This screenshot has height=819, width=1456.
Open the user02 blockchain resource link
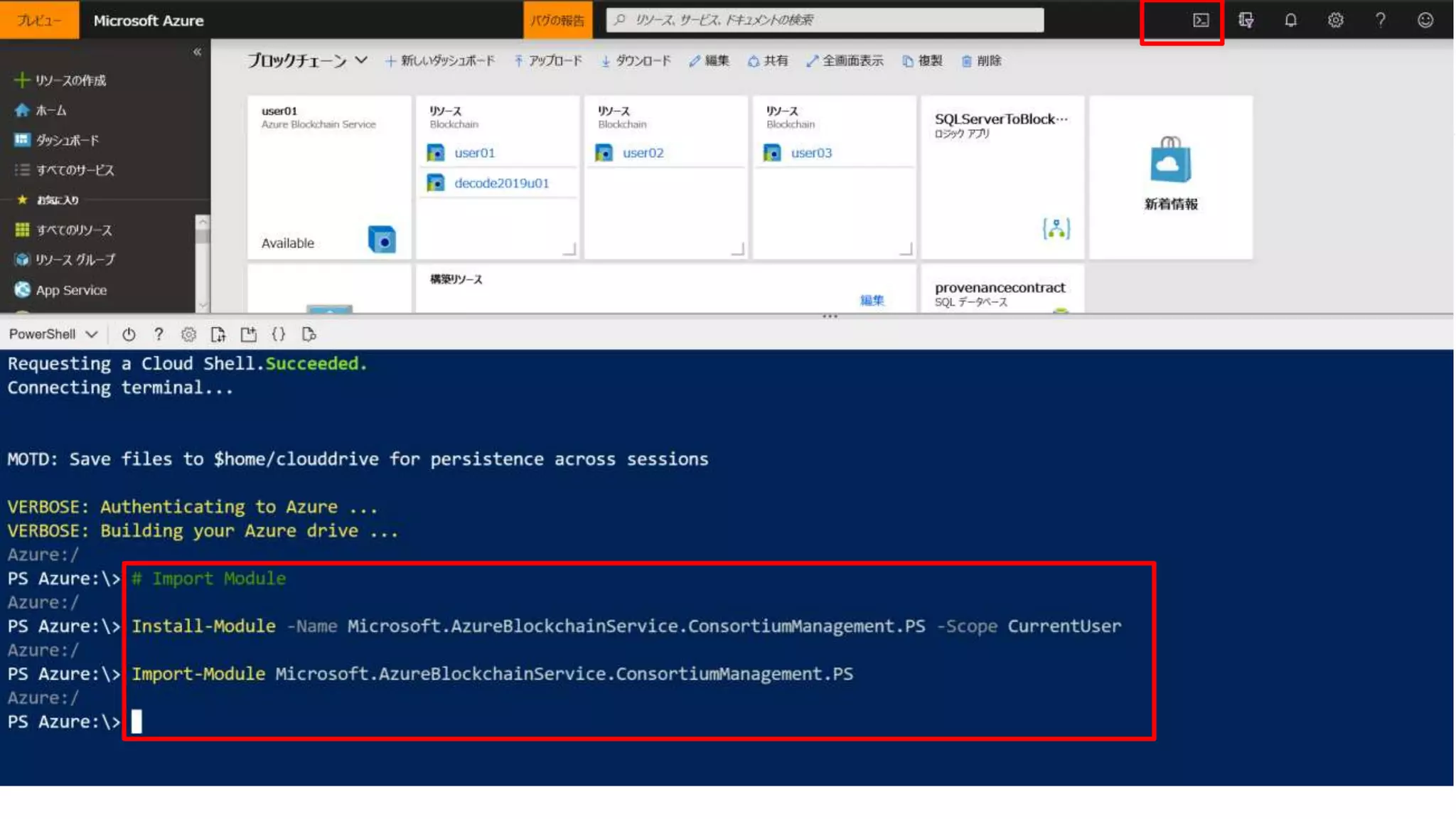[643, 153]
